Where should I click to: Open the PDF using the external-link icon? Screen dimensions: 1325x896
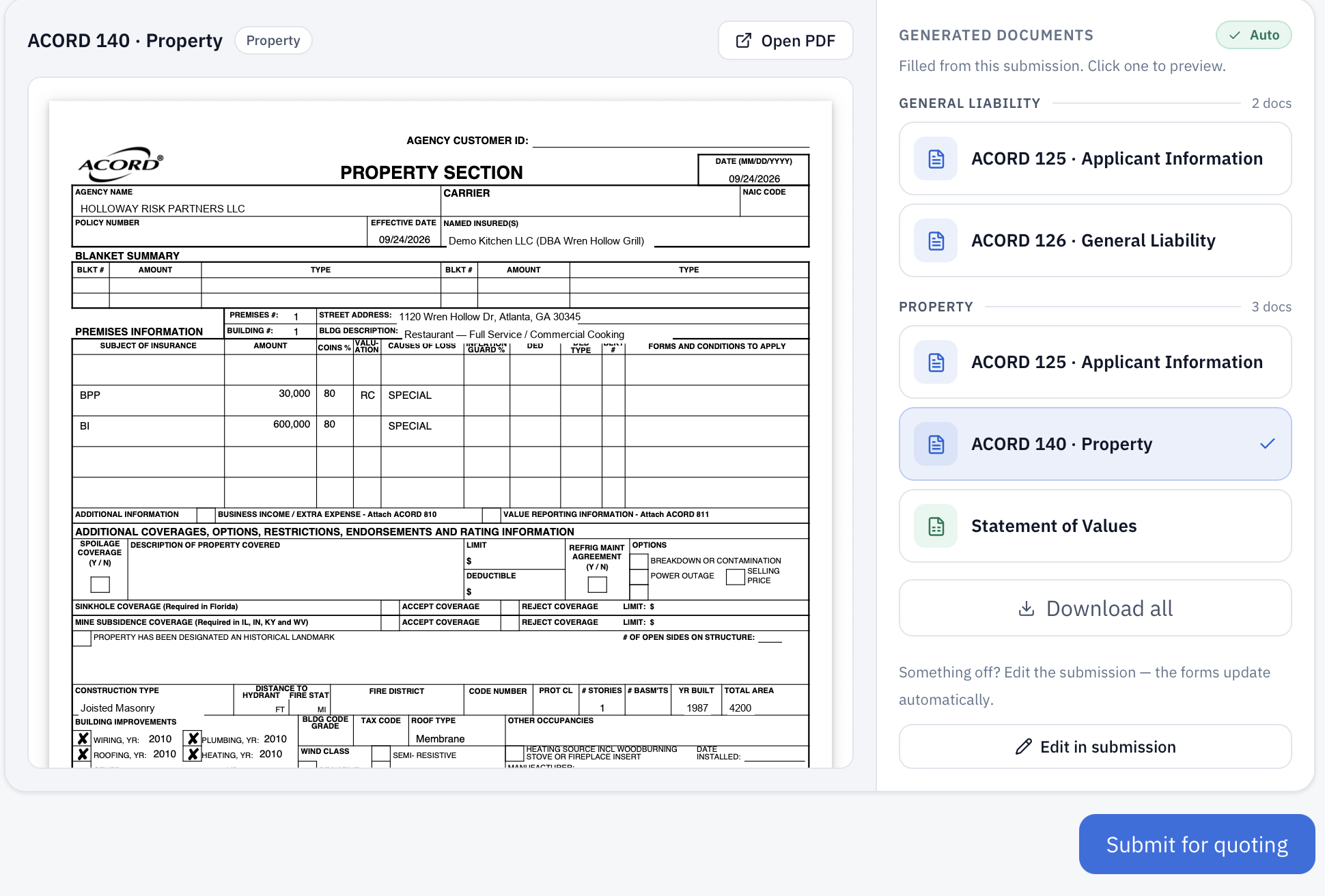744,41
